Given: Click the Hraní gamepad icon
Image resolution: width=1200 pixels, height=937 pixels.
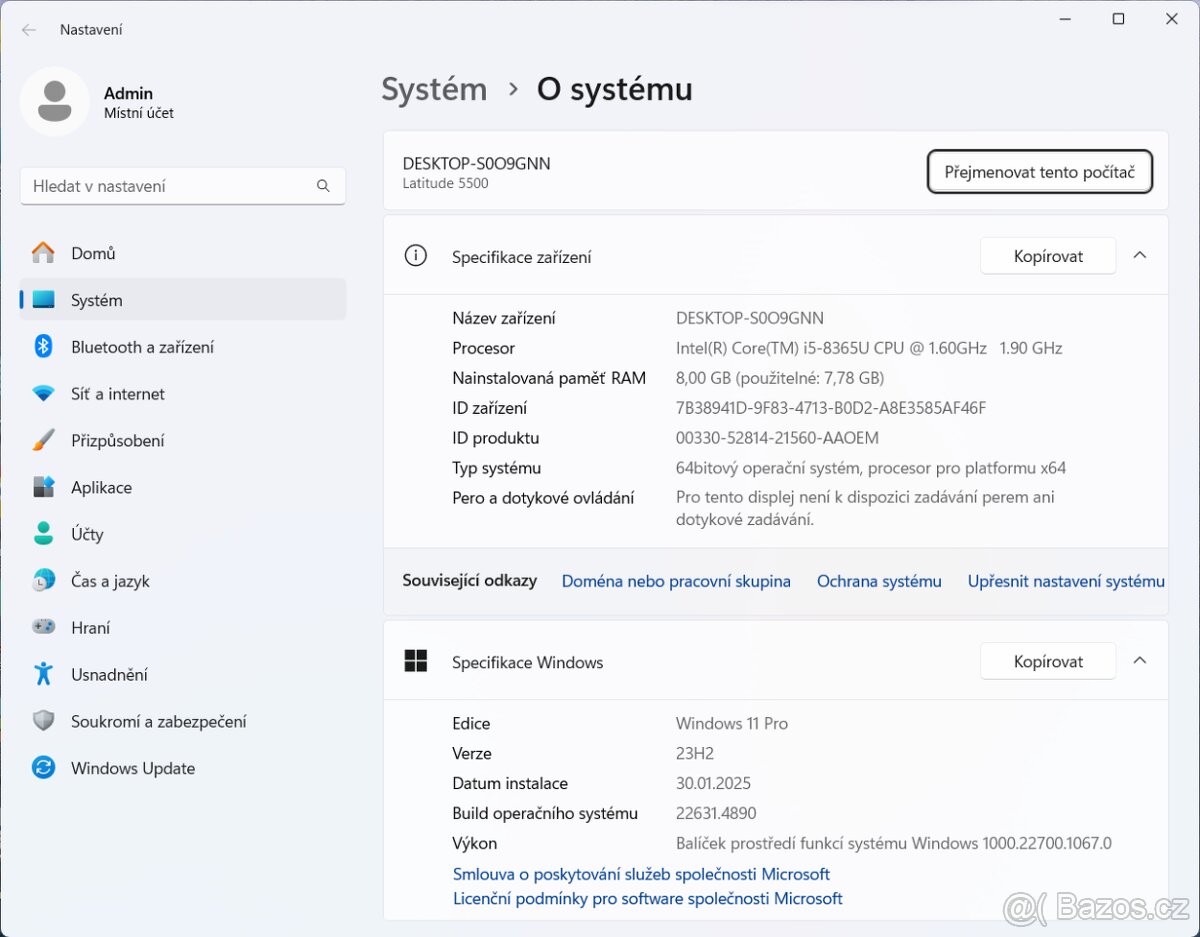Looking at the screenshot, I should (x=43, y=627).
